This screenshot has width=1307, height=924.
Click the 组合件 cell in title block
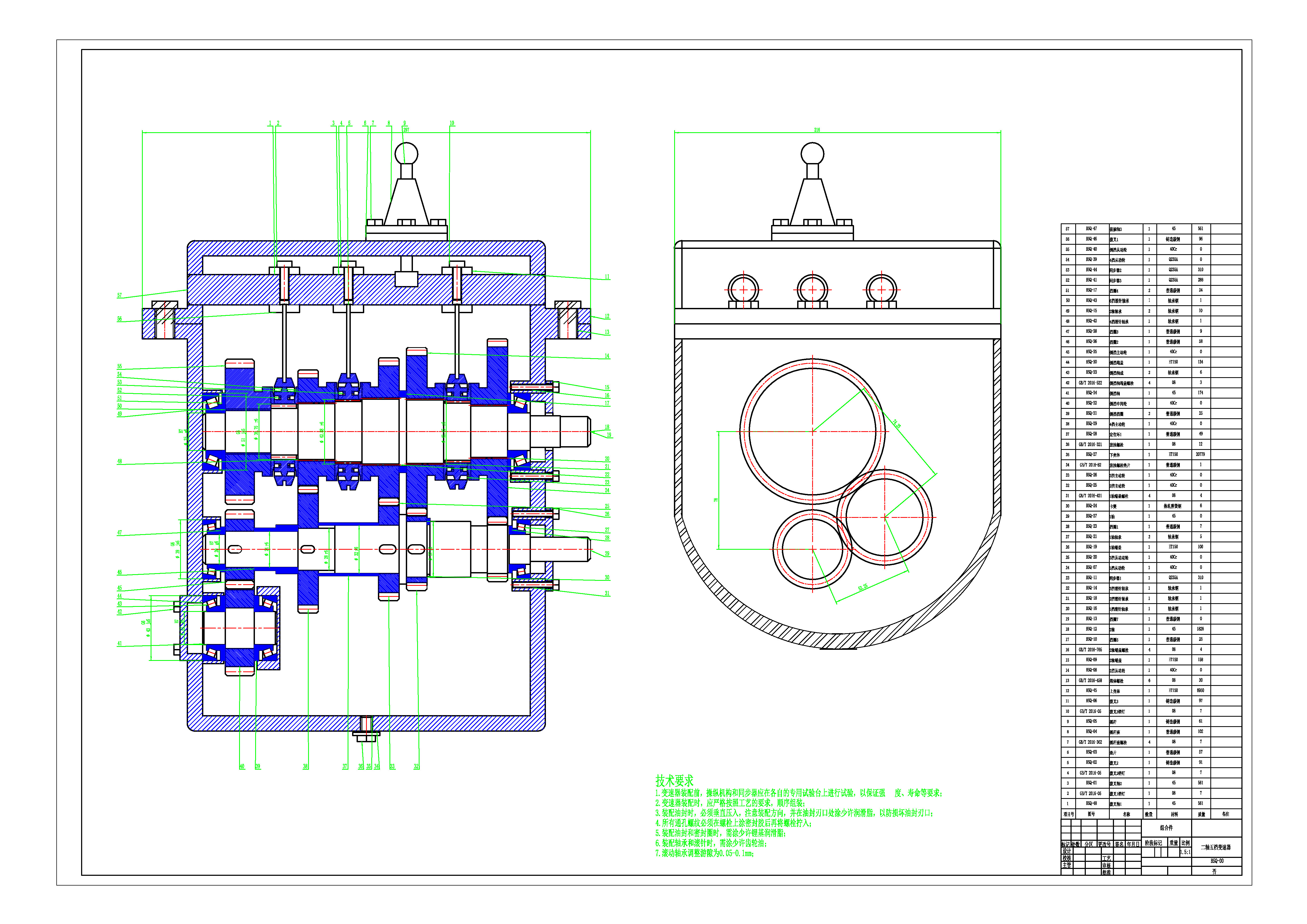1166,828
